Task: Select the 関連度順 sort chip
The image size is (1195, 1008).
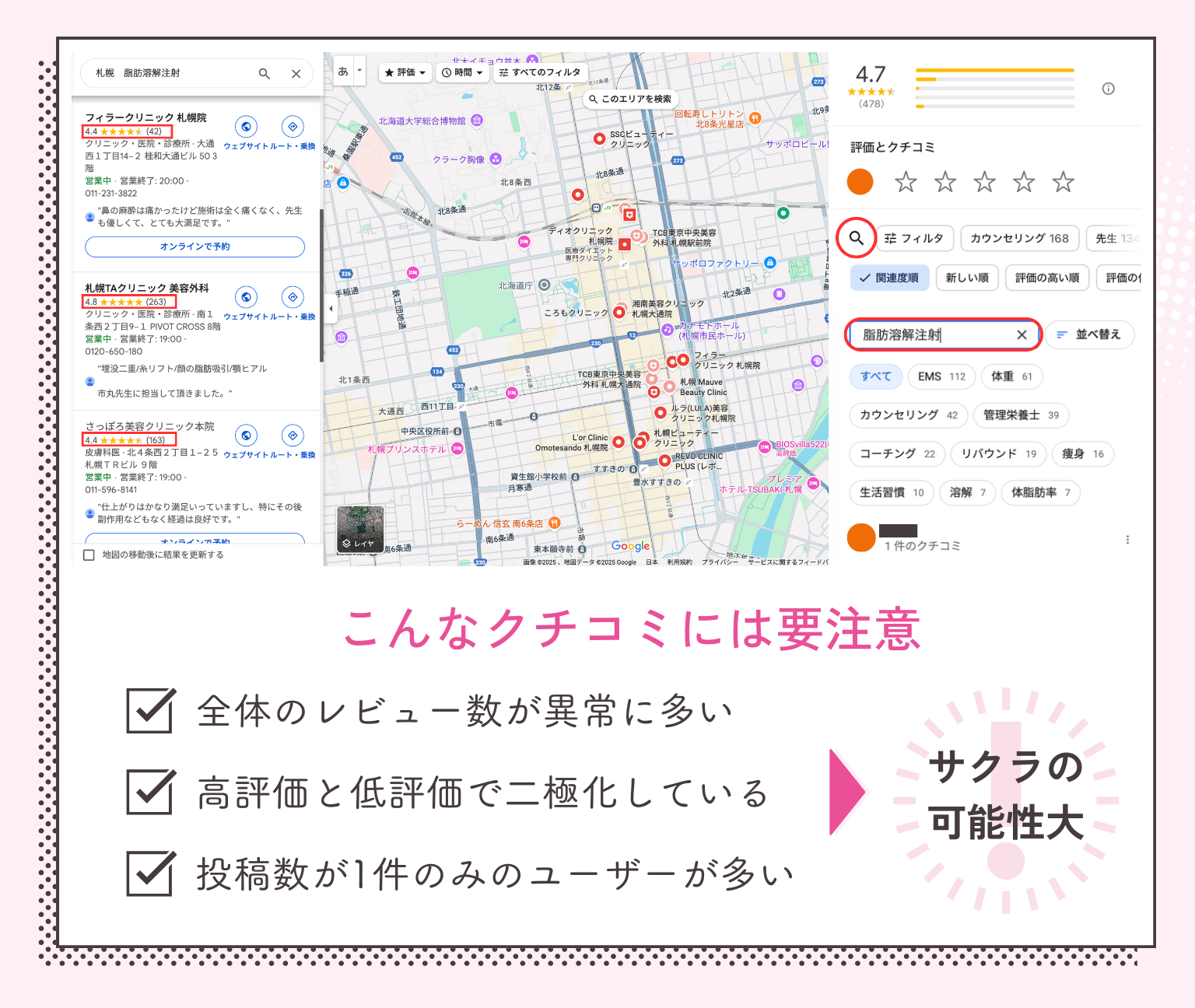Action: coord(889,278)
